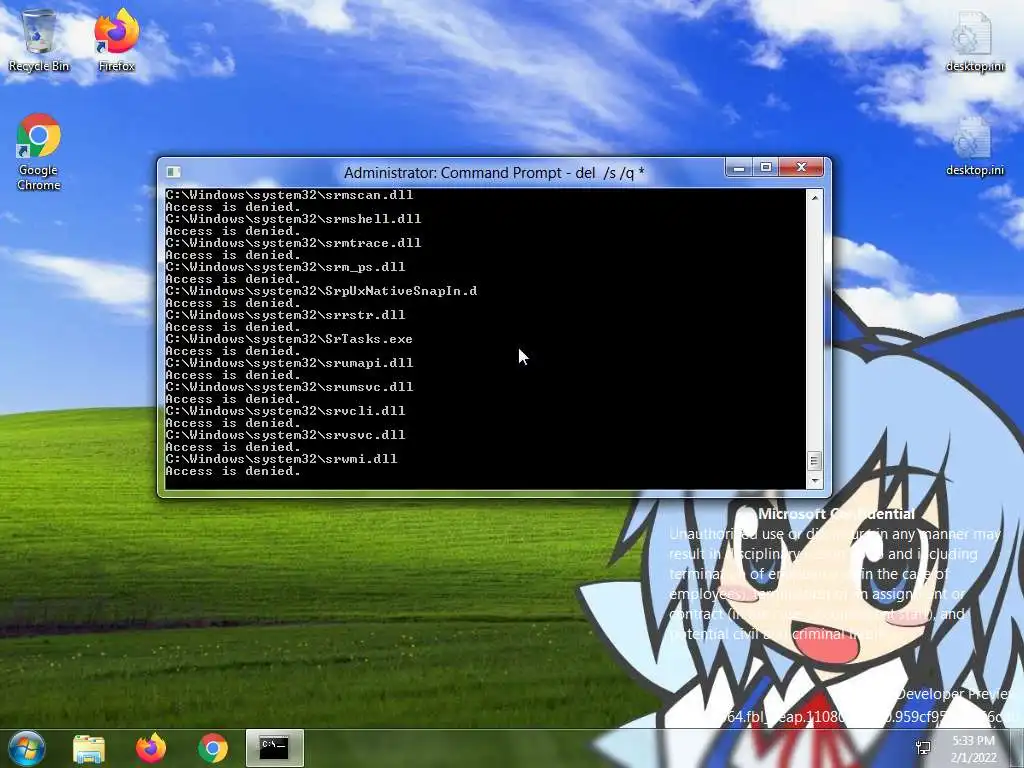Minimize the Command Prompt window
The image size is (1024, 768).
pos(739,168)
